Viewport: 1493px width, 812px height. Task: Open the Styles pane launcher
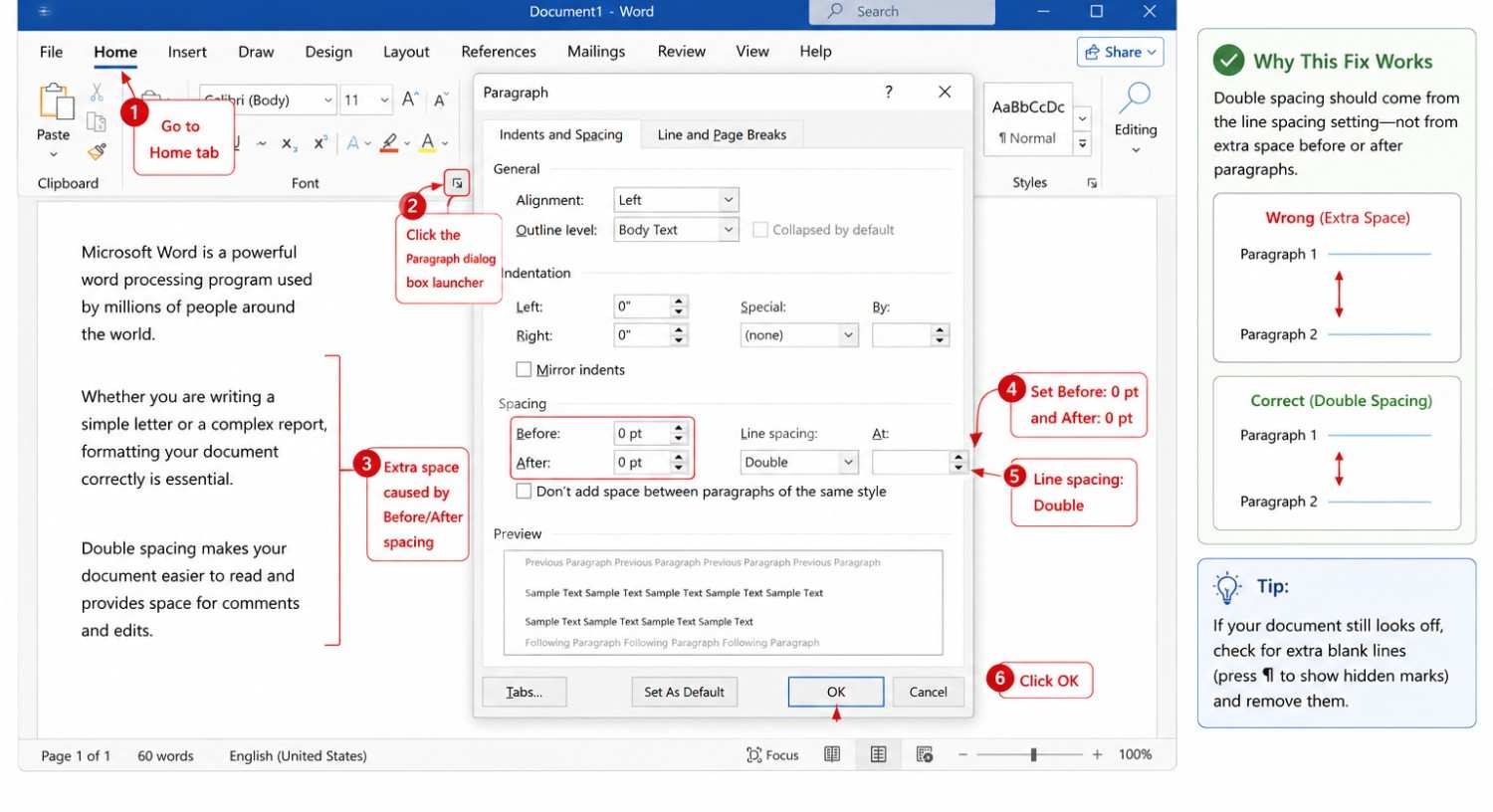point(1092,183)
